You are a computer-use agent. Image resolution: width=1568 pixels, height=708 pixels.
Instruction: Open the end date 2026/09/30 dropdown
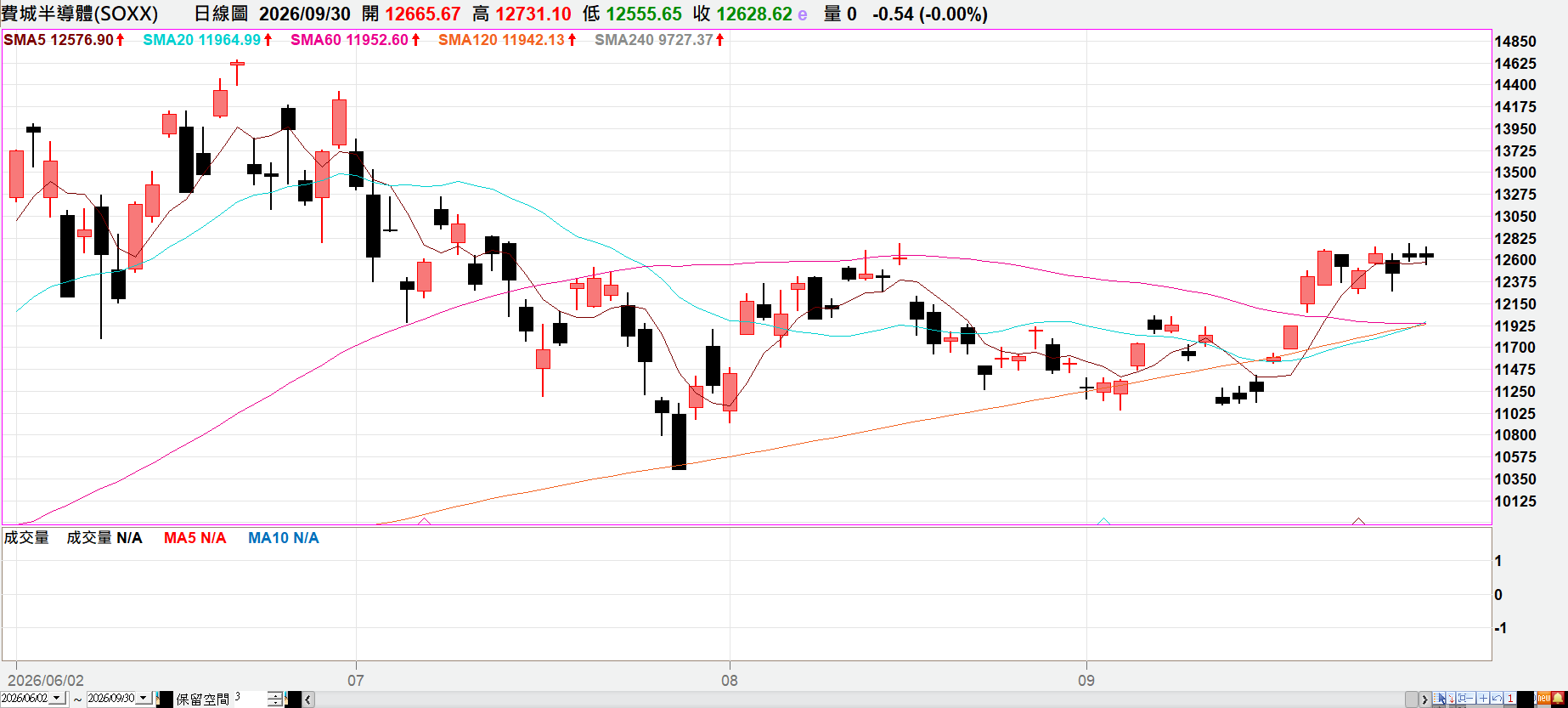143,698
